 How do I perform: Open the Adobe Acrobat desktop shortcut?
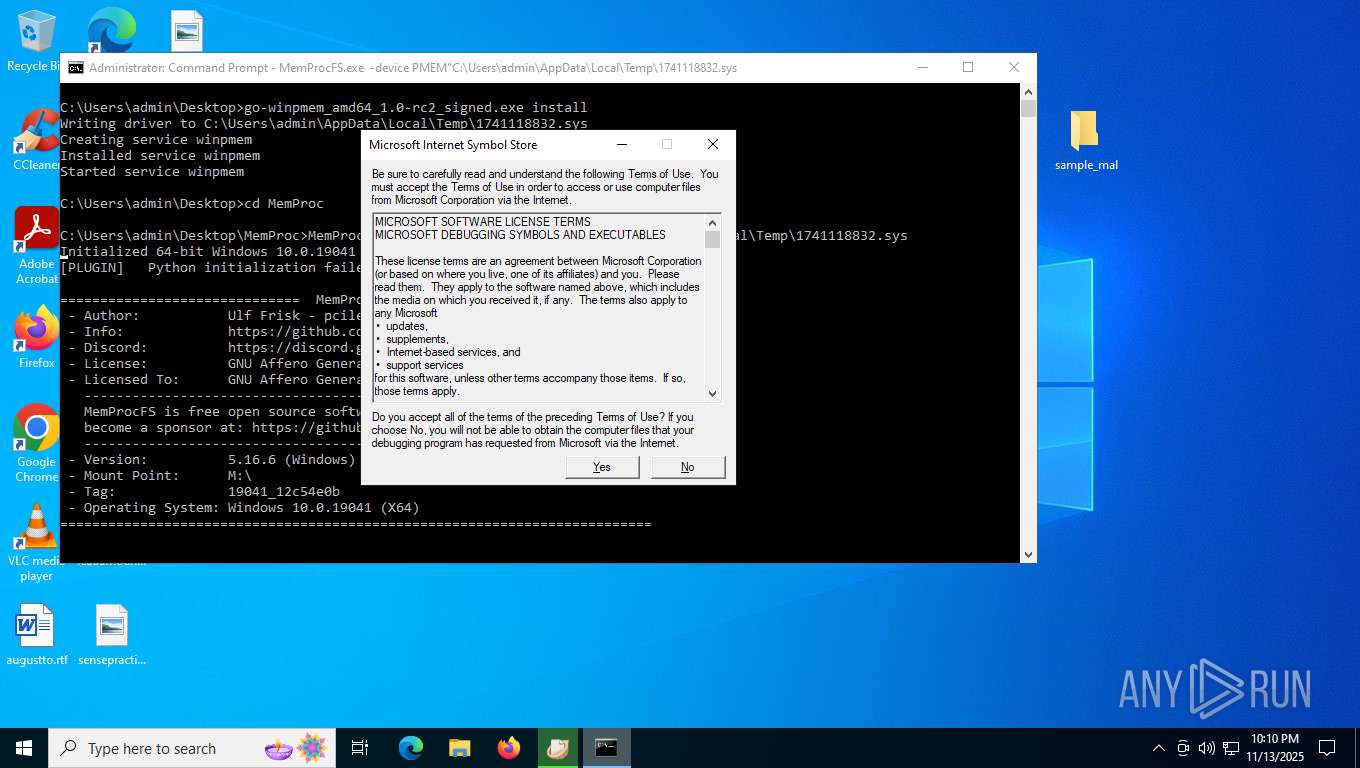pyautogui.click(x=36, y=246)
